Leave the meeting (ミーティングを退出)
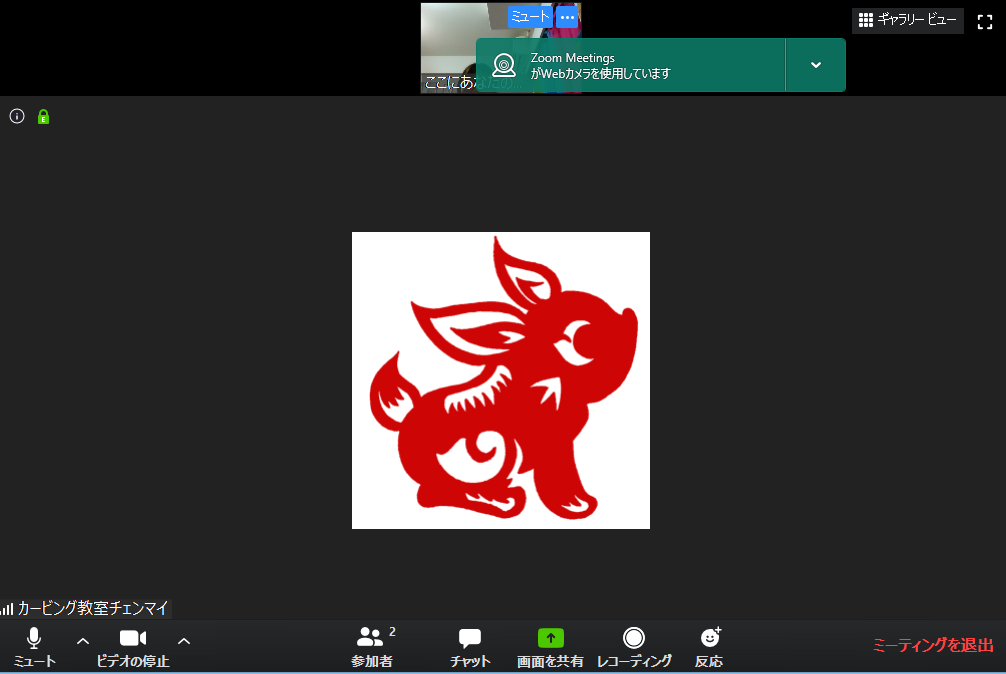Screen dimensions: 1006x674 pyautogui.click(x=933, y=645)
